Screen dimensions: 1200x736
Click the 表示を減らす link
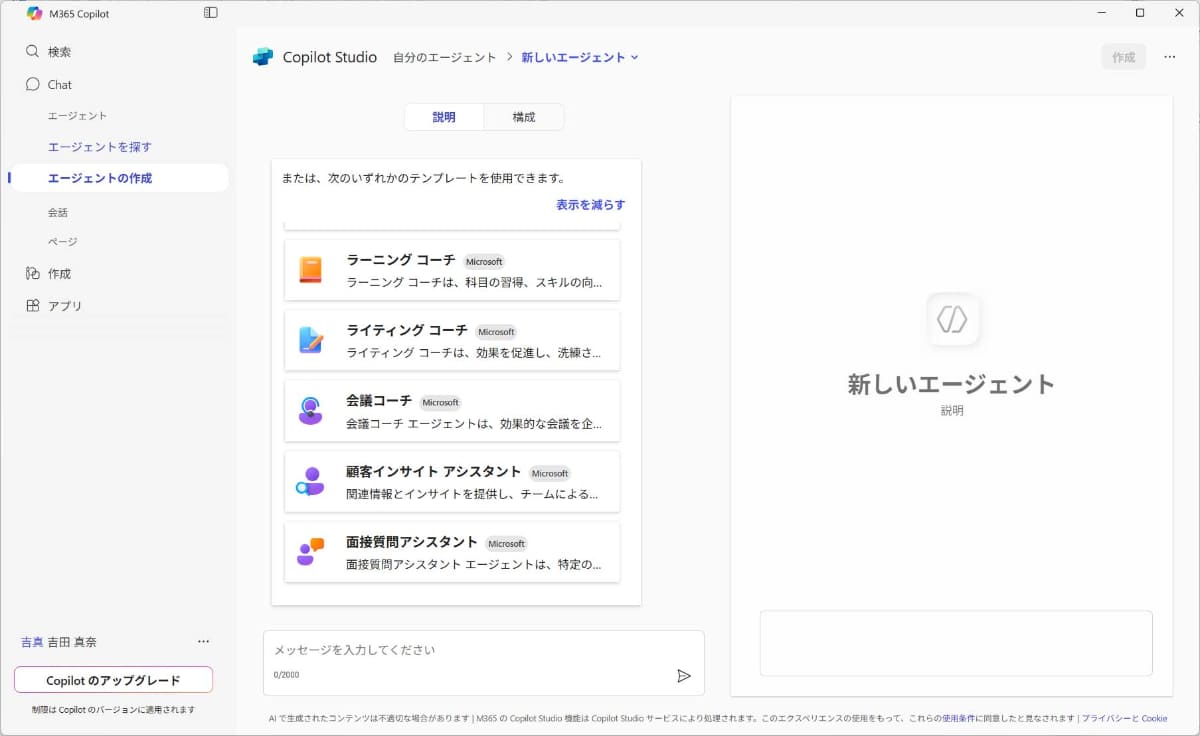coord(591,205)
